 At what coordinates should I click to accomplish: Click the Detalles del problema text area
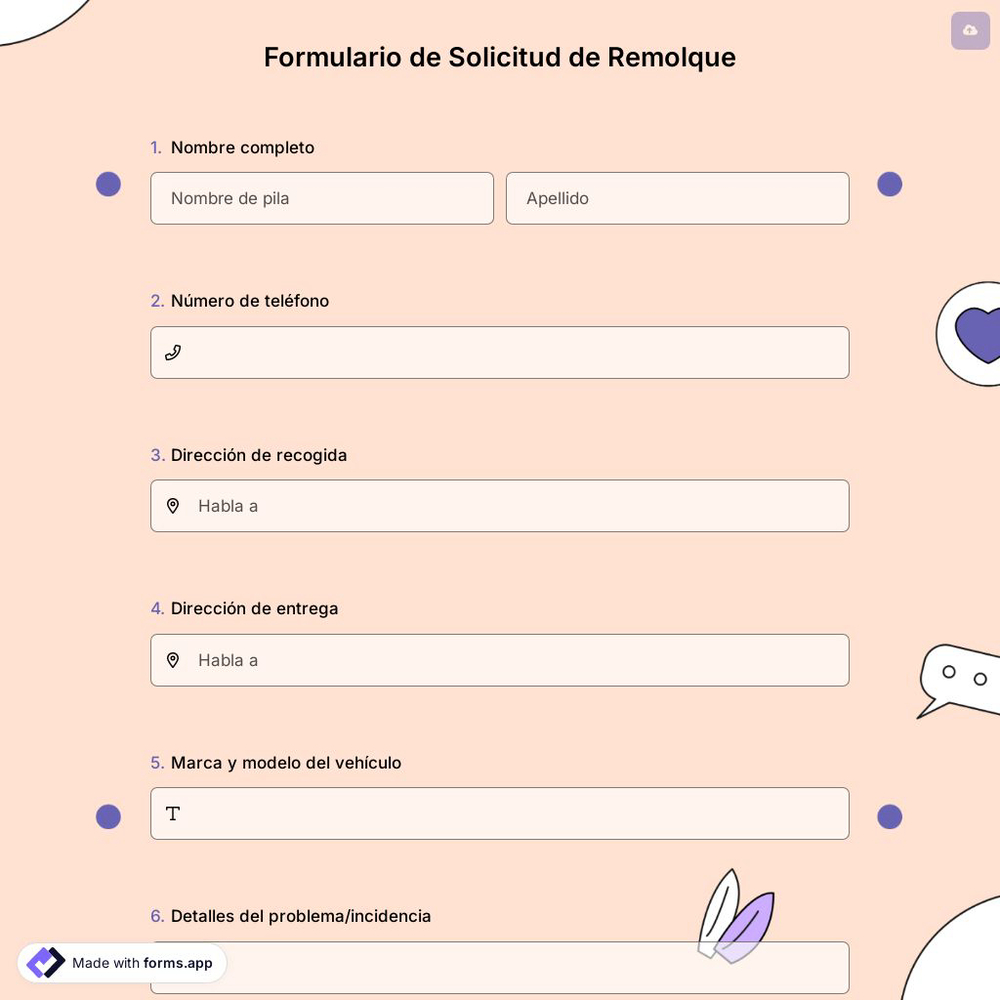pos(500,967)
